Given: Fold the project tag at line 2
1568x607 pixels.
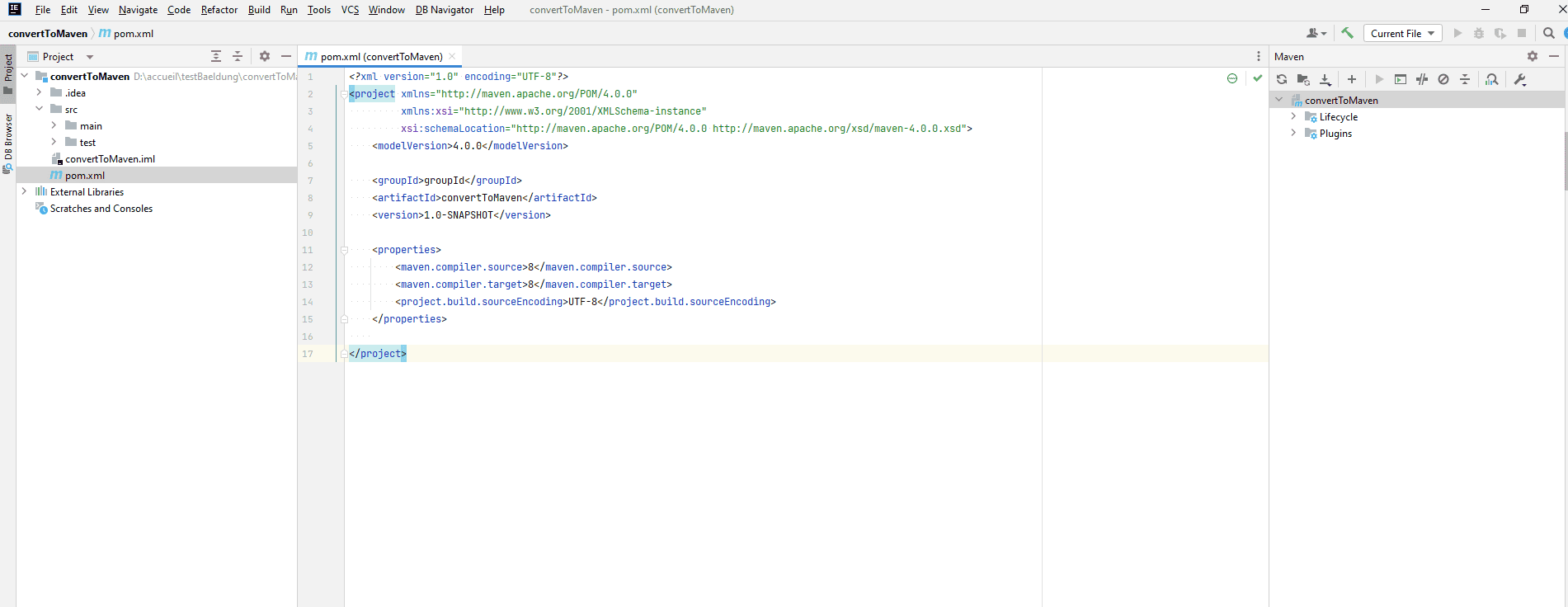Looking at the screenshot, I should click(x=344, y=94).
